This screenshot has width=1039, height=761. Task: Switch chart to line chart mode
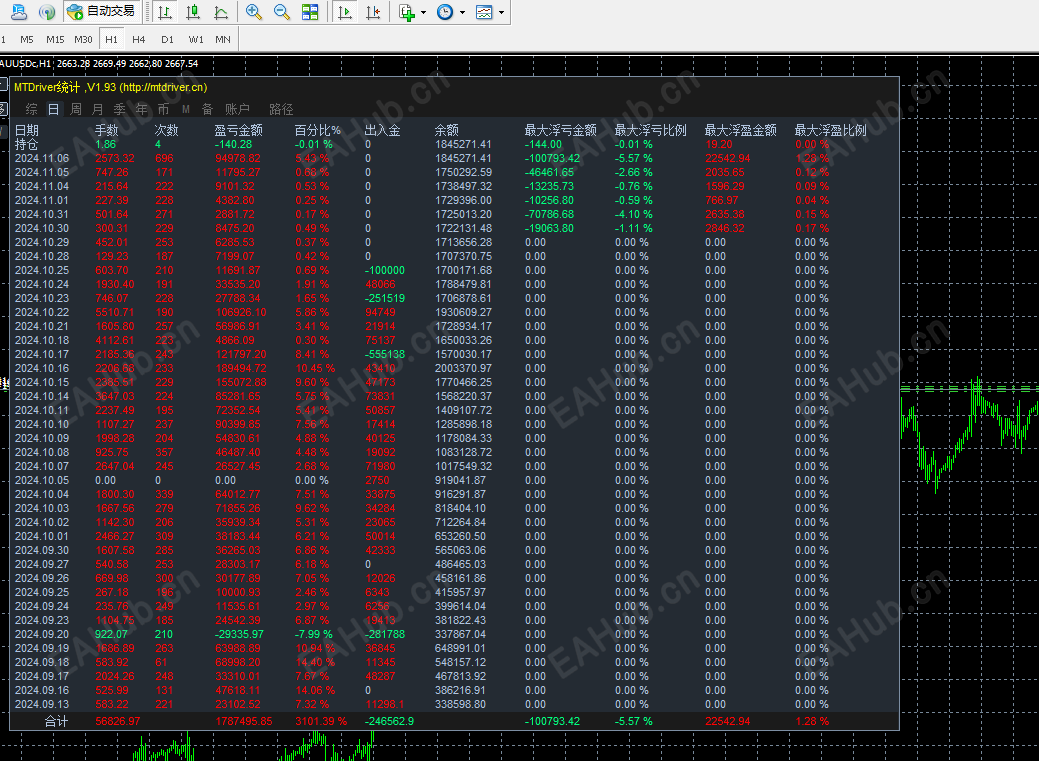point(221,12)
